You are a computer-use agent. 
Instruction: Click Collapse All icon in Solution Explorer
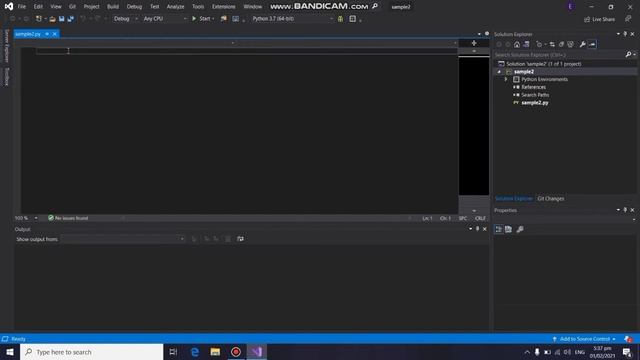click(561, 44)
